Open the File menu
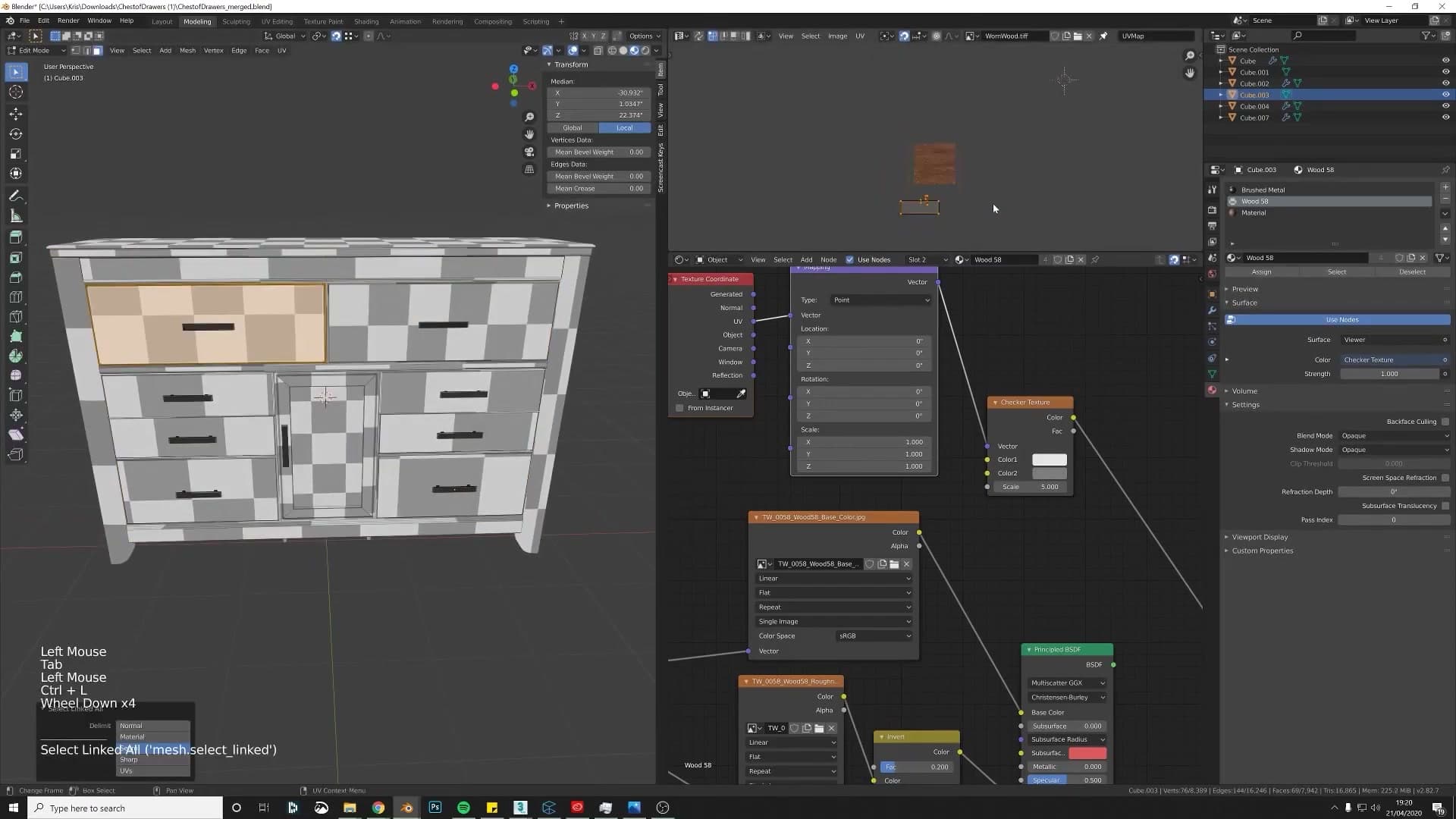 point(24,21)
